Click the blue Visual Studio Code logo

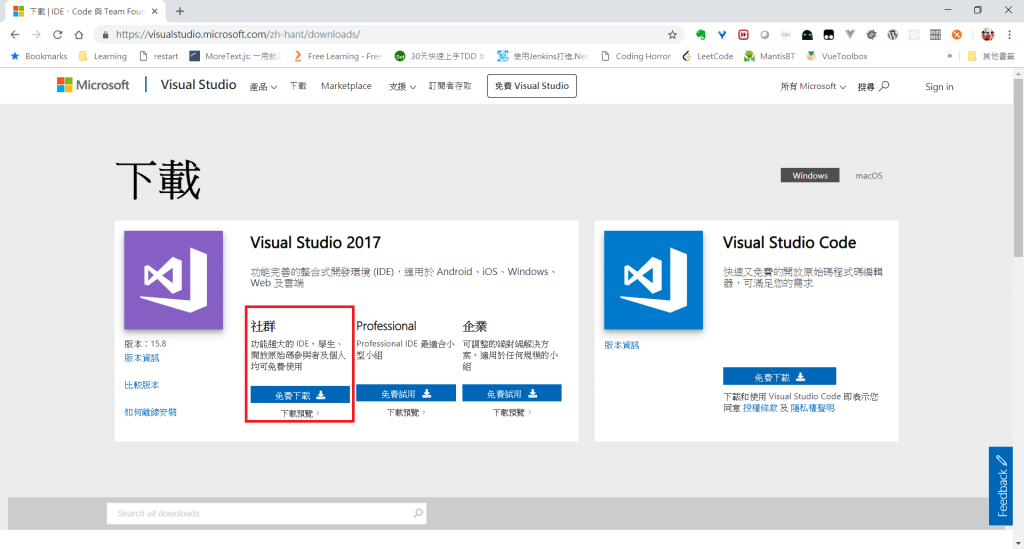[654, 280]
